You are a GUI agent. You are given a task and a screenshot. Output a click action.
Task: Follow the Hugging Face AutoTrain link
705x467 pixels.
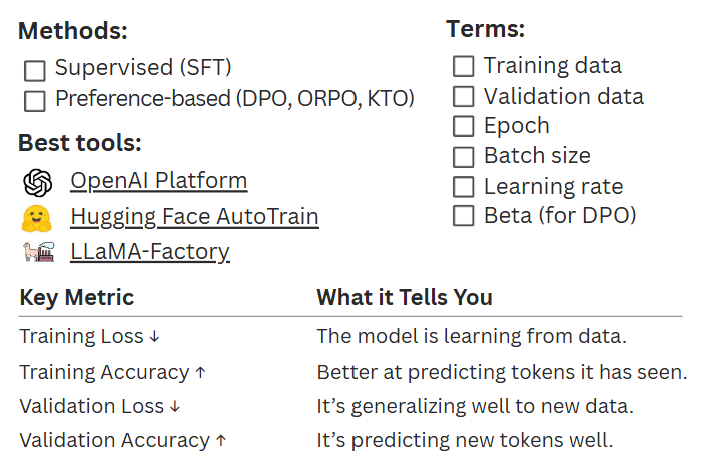(x=194, y=217)
